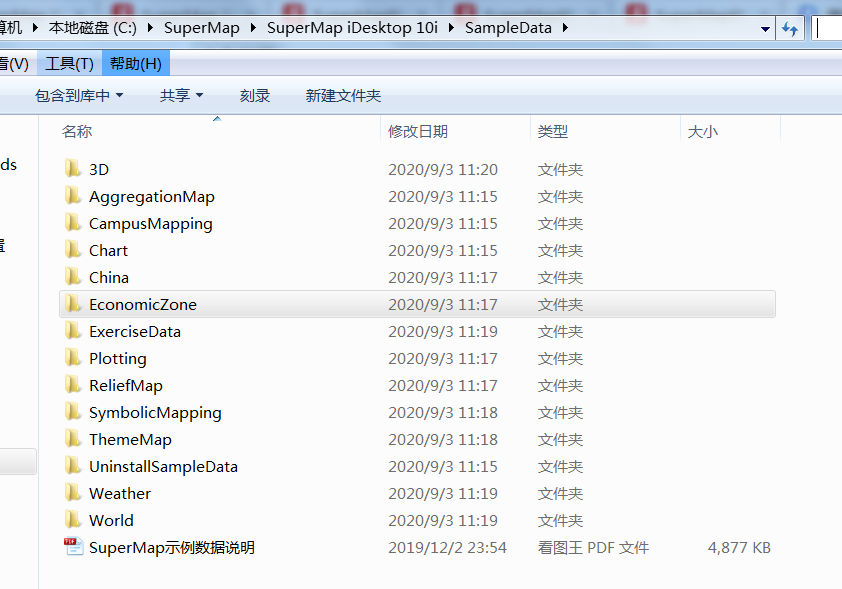The height and width of the screenshot is (589, 842).
Task: Select the CampusMapping folder icon
Action: [x=72, y=222]
